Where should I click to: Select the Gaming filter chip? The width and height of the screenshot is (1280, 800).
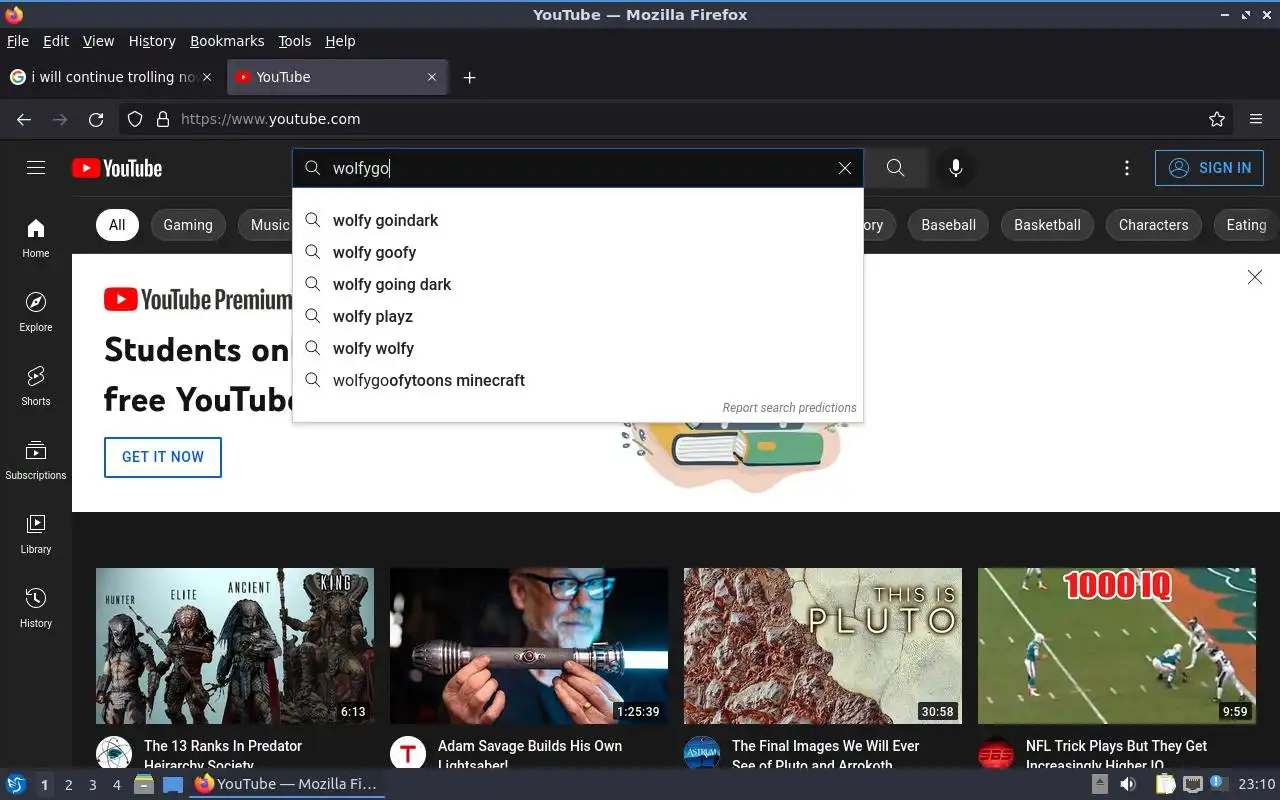(188, 225)
